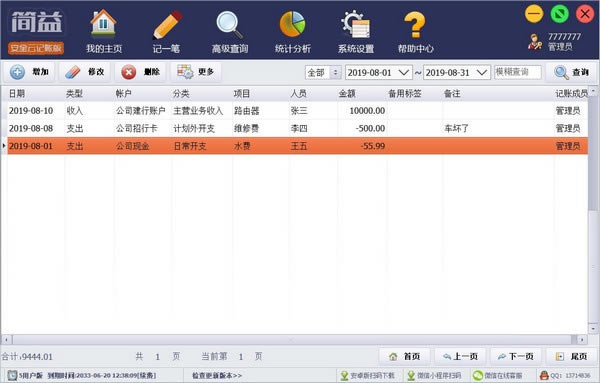The height and width of the screenshot is (383, 600).
Task: Click the -500.00 amount cell
Action: 370,129
